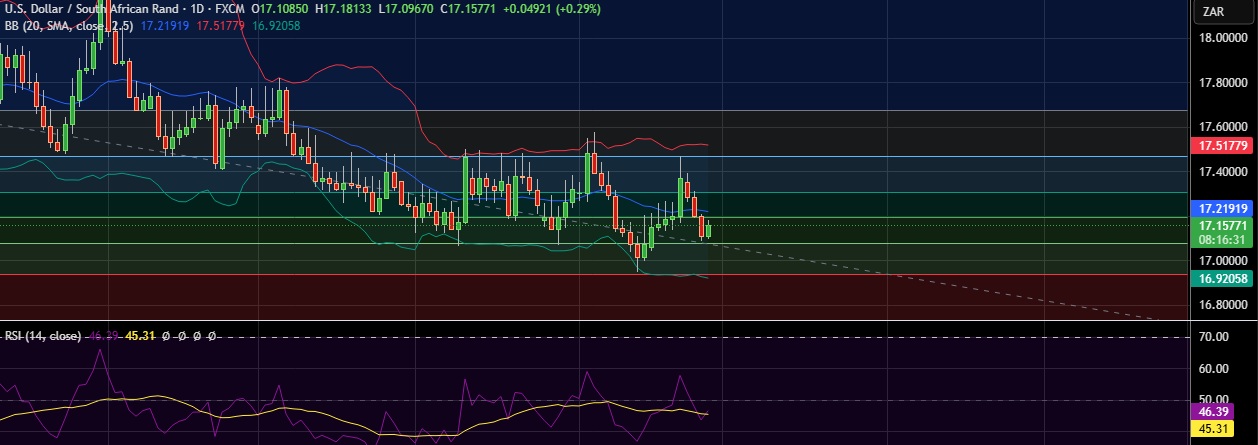Click the 50.00 RSI axis tick
The height and width of the screenshot is (445, 1258).
tap(1214, 399)
